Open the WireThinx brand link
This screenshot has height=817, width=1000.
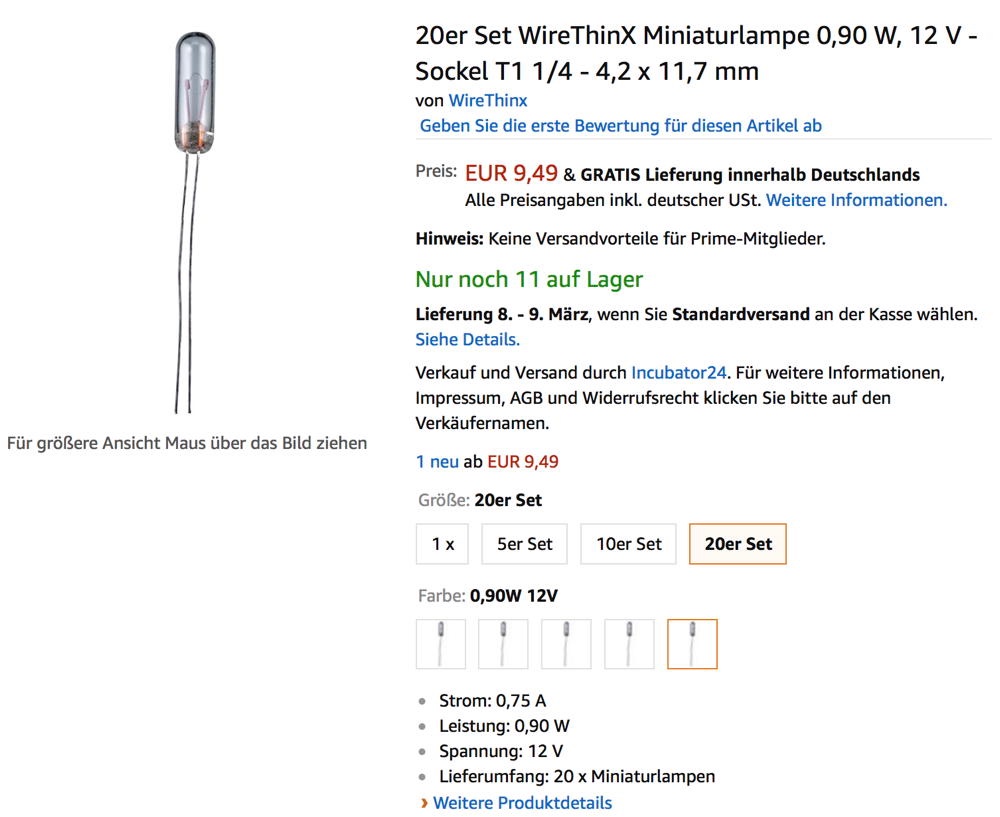click(488, 100)
